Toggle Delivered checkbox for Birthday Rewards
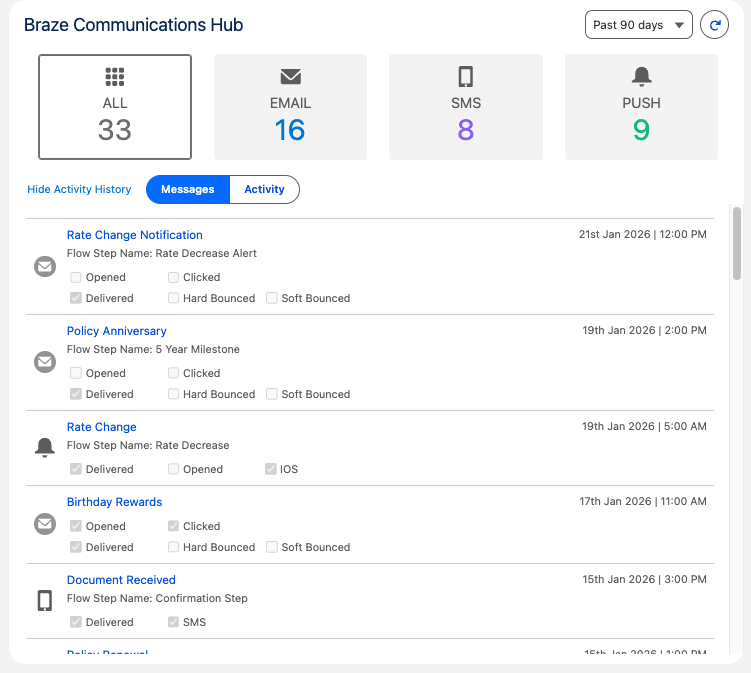This screenshot has height=673, width=751. [76, 547]
